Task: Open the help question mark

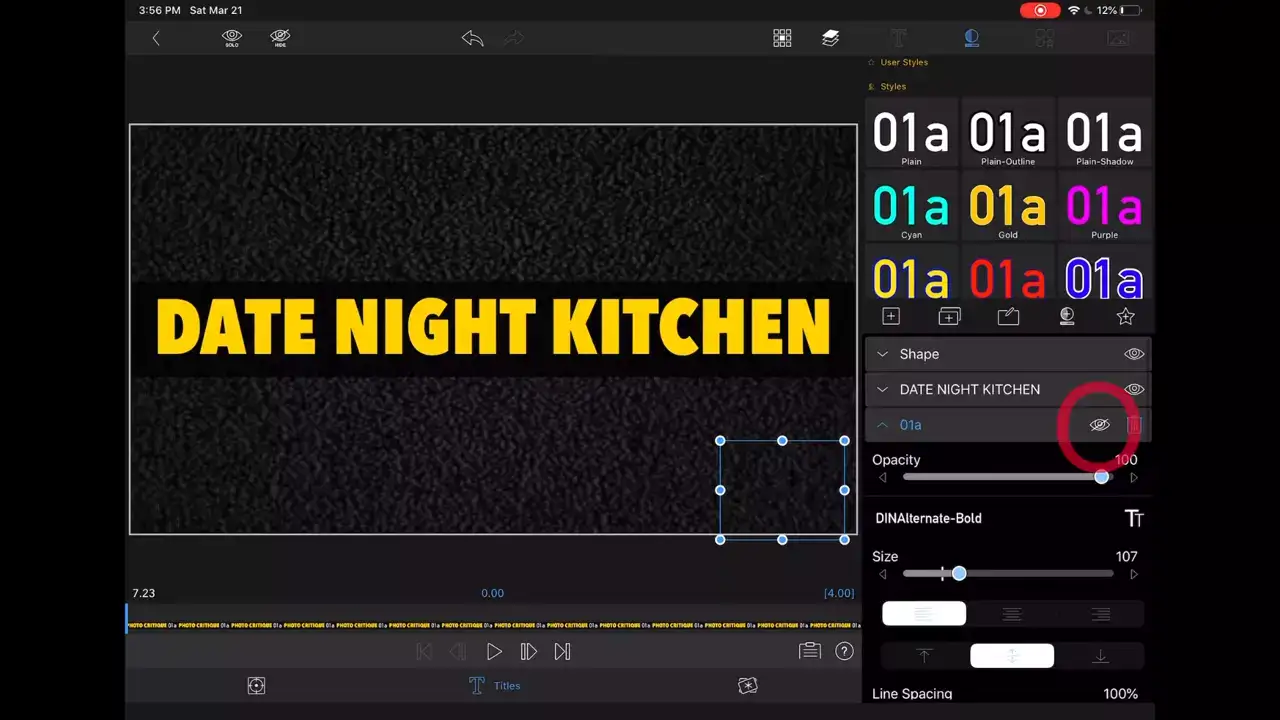Action: (845, 651)
